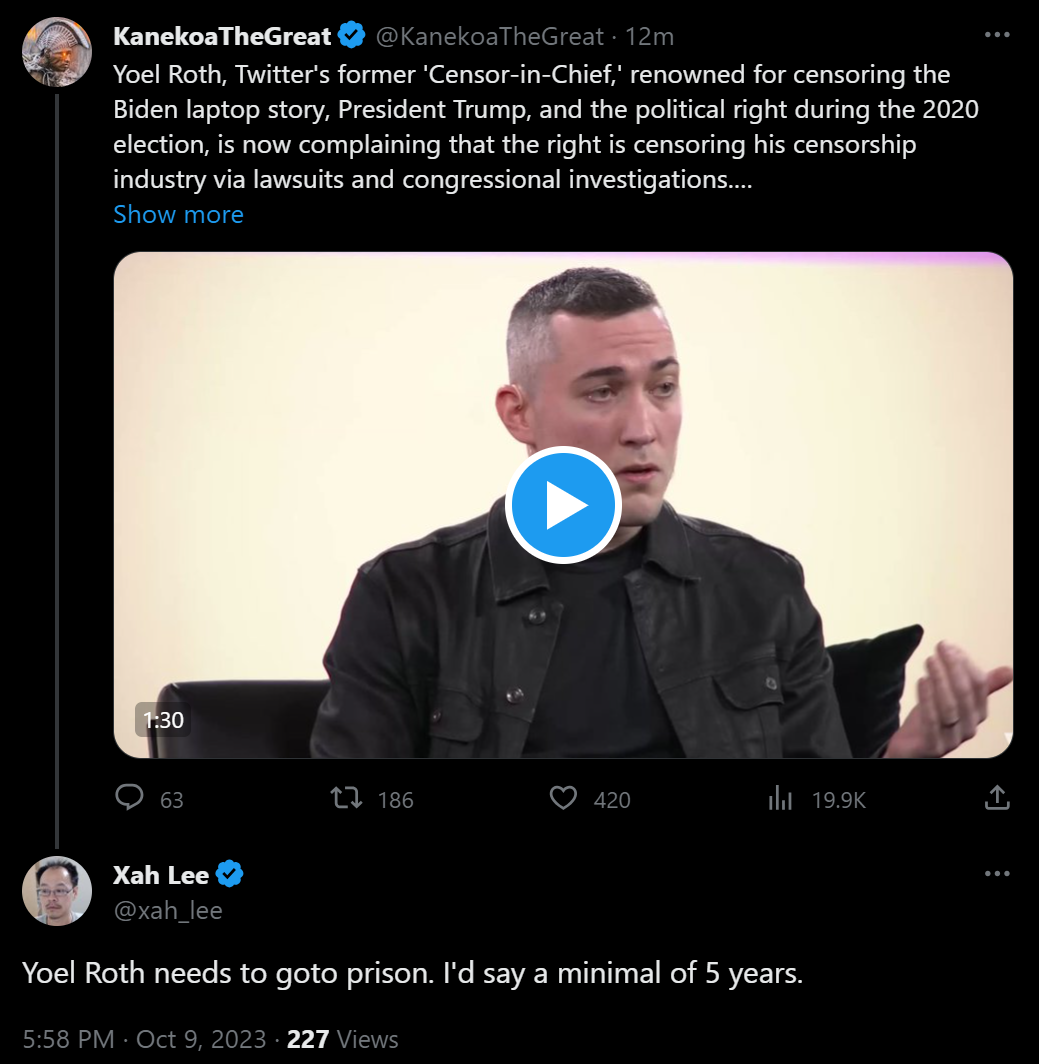1039x1064 pixels.
Task: Open more options menu on Xah Lee's reply
Action: (x=997, y=874)
